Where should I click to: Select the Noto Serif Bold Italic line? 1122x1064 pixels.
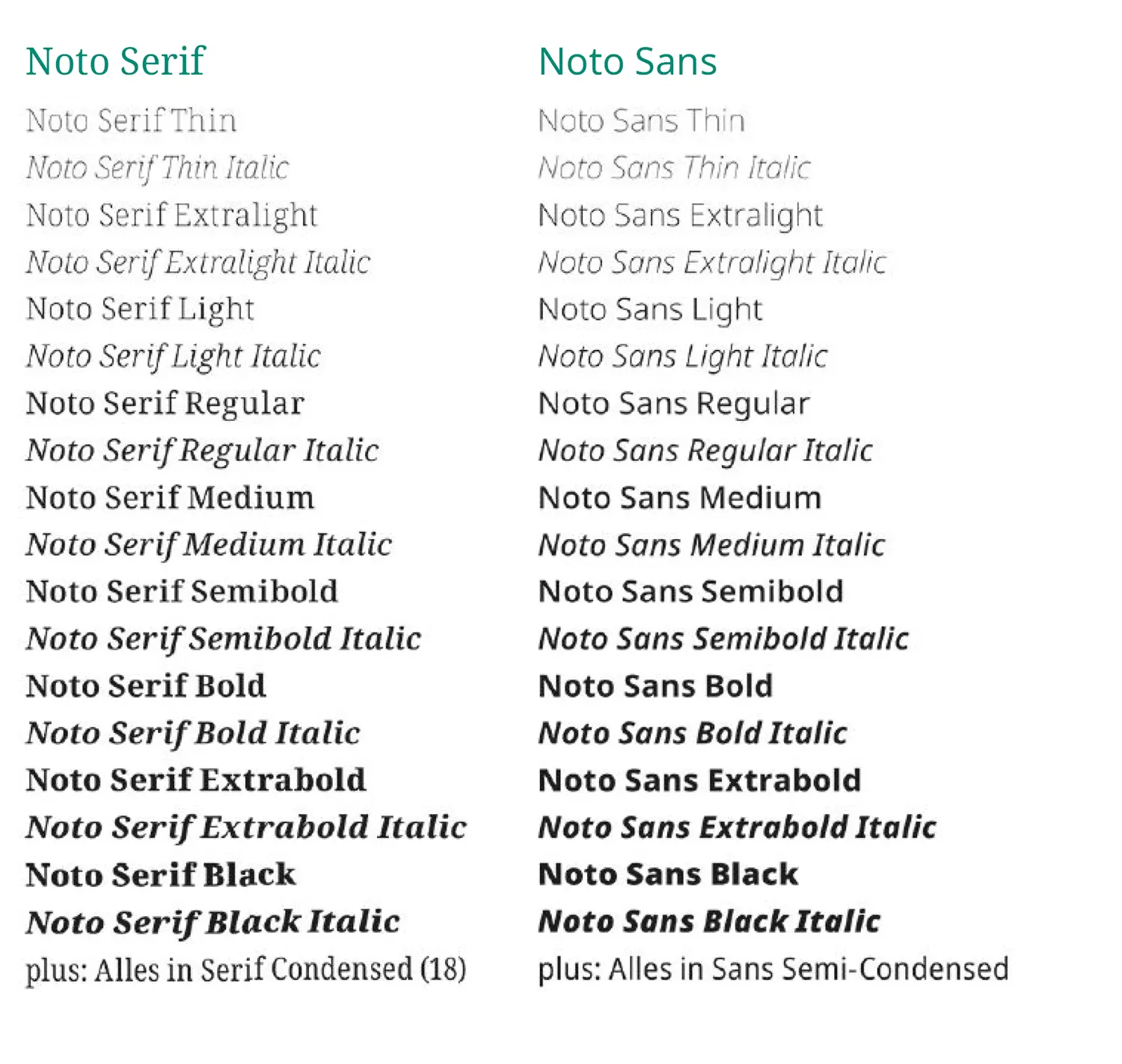(x=193, y=734)
